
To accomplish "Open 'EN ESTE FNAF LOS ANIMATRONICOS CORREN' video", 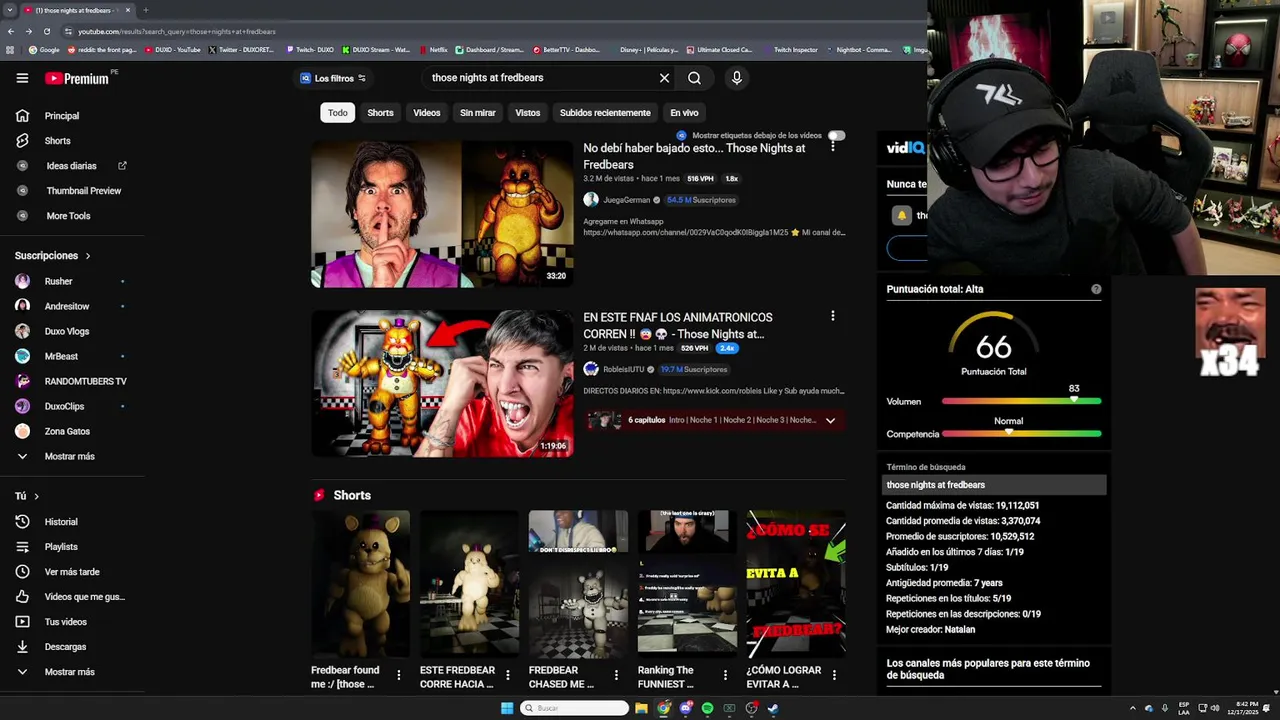I will pyautogui.click(x=678, y=325).
